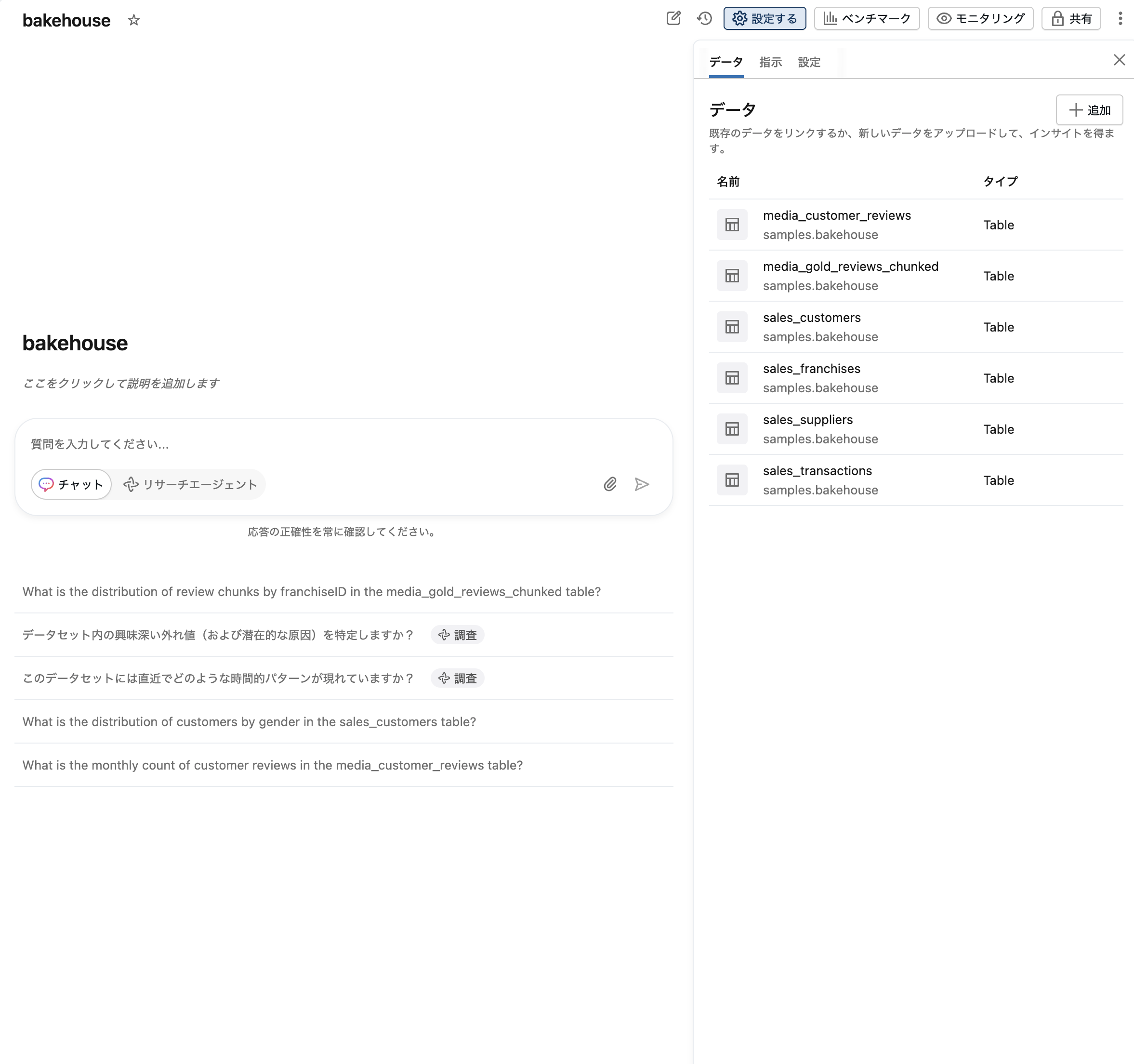The height and width of the screenshot is (1064, 1134).
Task: Attach a file using the paperclip icon
Action: [x=610, y=484]
